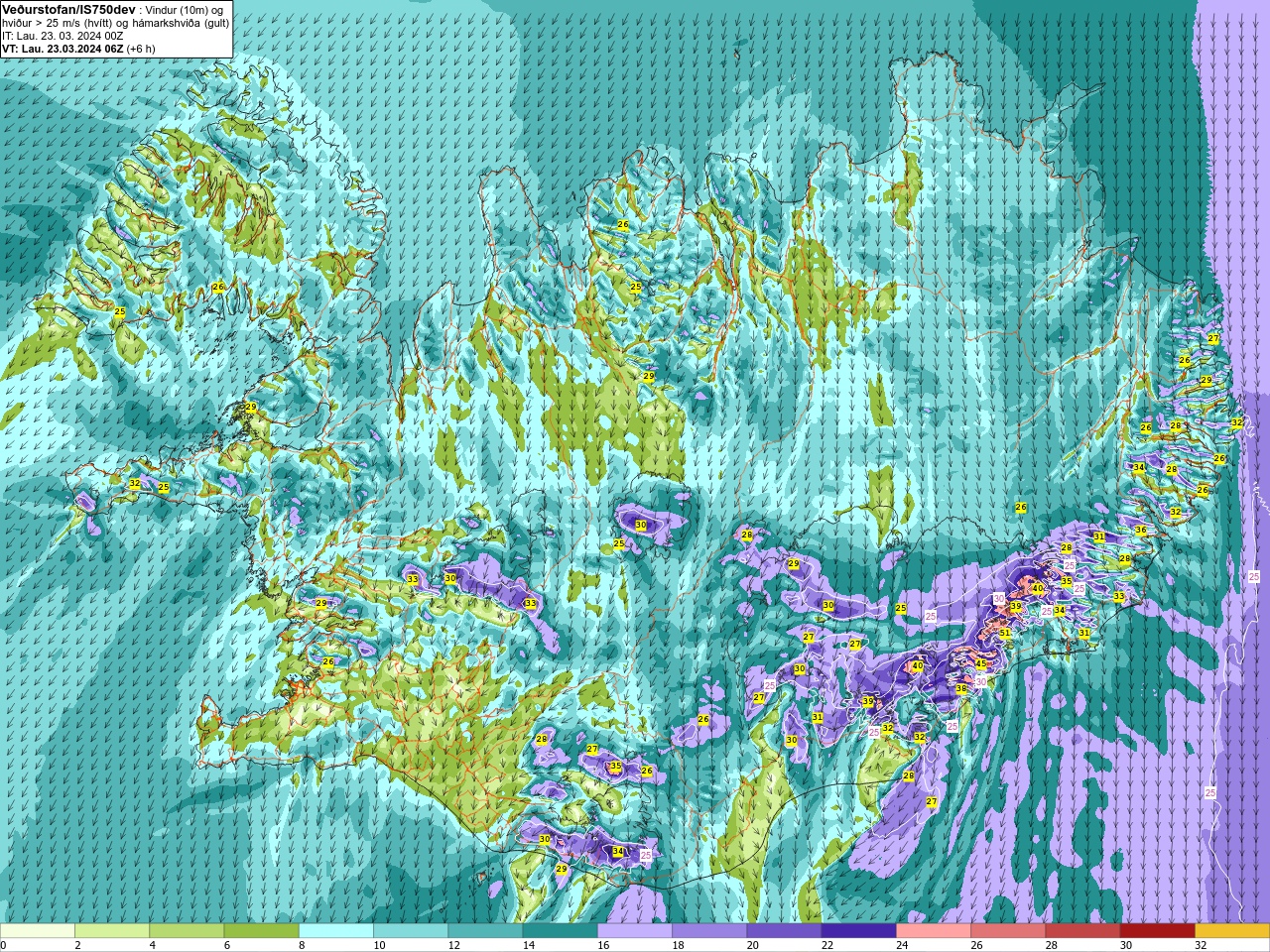Select the light green 2–4 m/s legend swatch
This screenshot has height=952, width=1270.
pyautogui.click(x=112, y=931)
